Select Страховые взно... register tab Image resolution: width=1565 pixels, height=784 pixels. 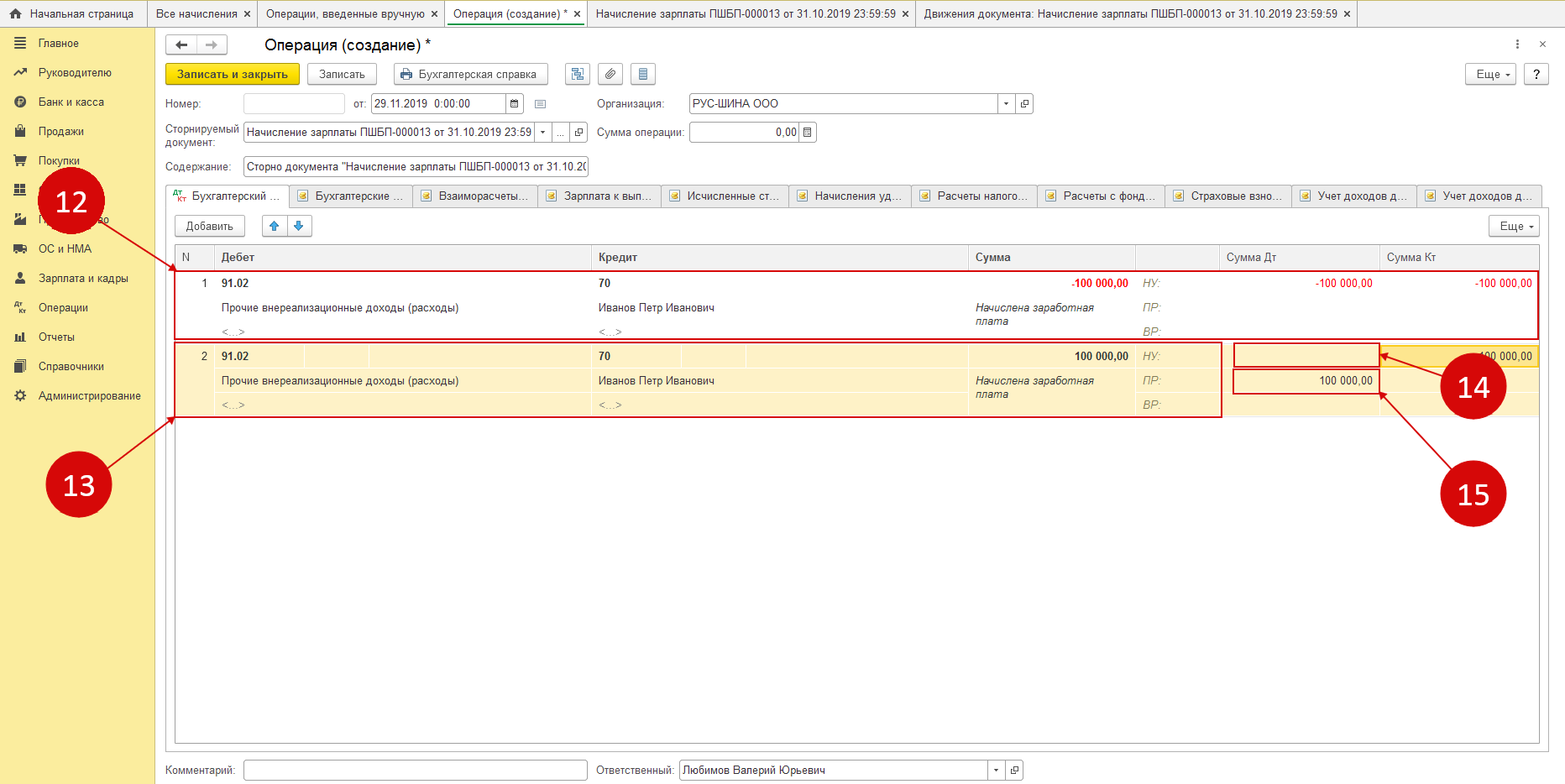1229,196
